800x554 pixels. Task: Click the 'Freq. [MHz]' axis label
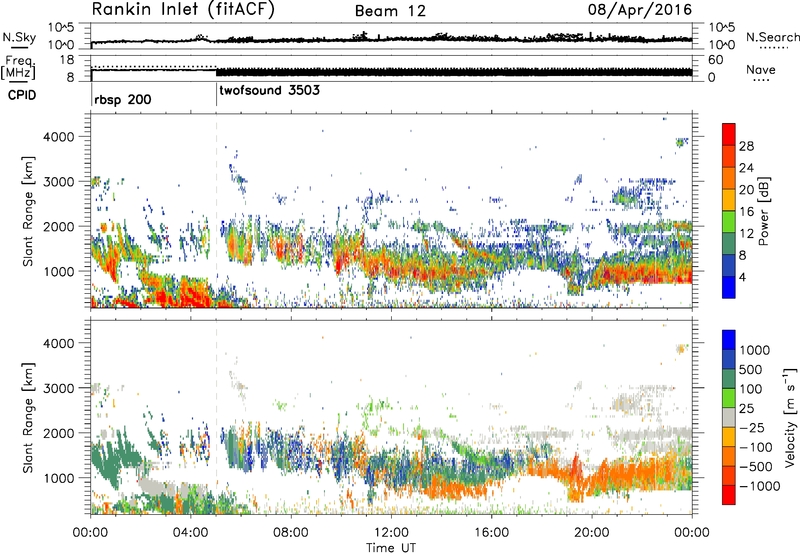(x=19, y=67)
